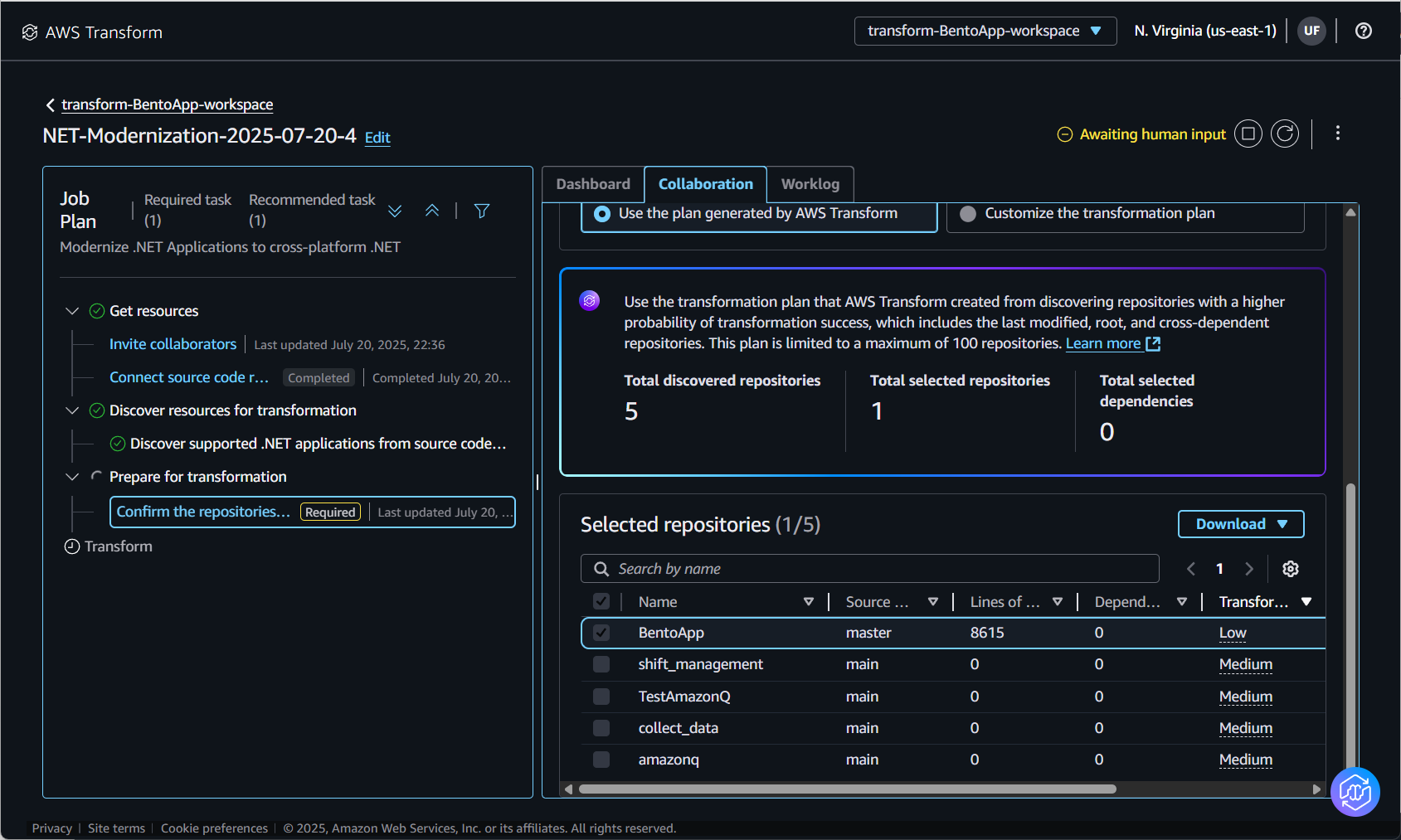The width and height of the screenshot is (1401, 840).
Task: Click the N. Virginia (us-east-1) region label
Action: (1205, 31)
